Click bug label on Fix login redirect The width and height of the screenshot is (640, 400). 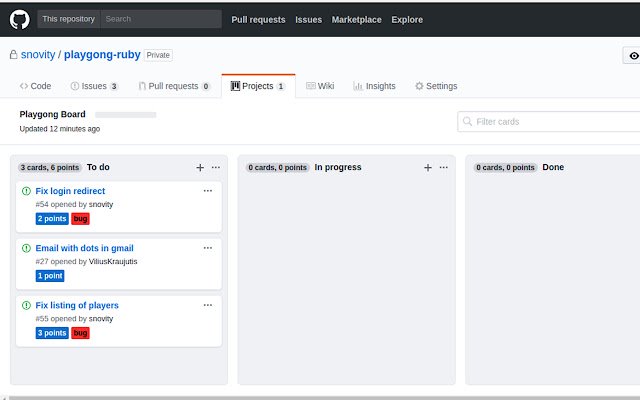pyautogui.click(x=80, y=219)
